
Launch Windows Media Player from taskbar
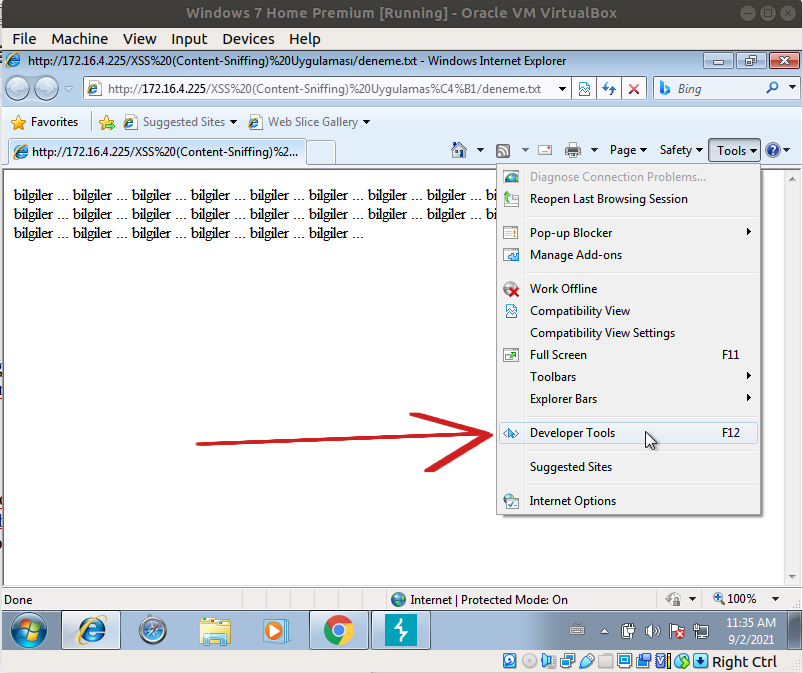[x=276, y=630]
